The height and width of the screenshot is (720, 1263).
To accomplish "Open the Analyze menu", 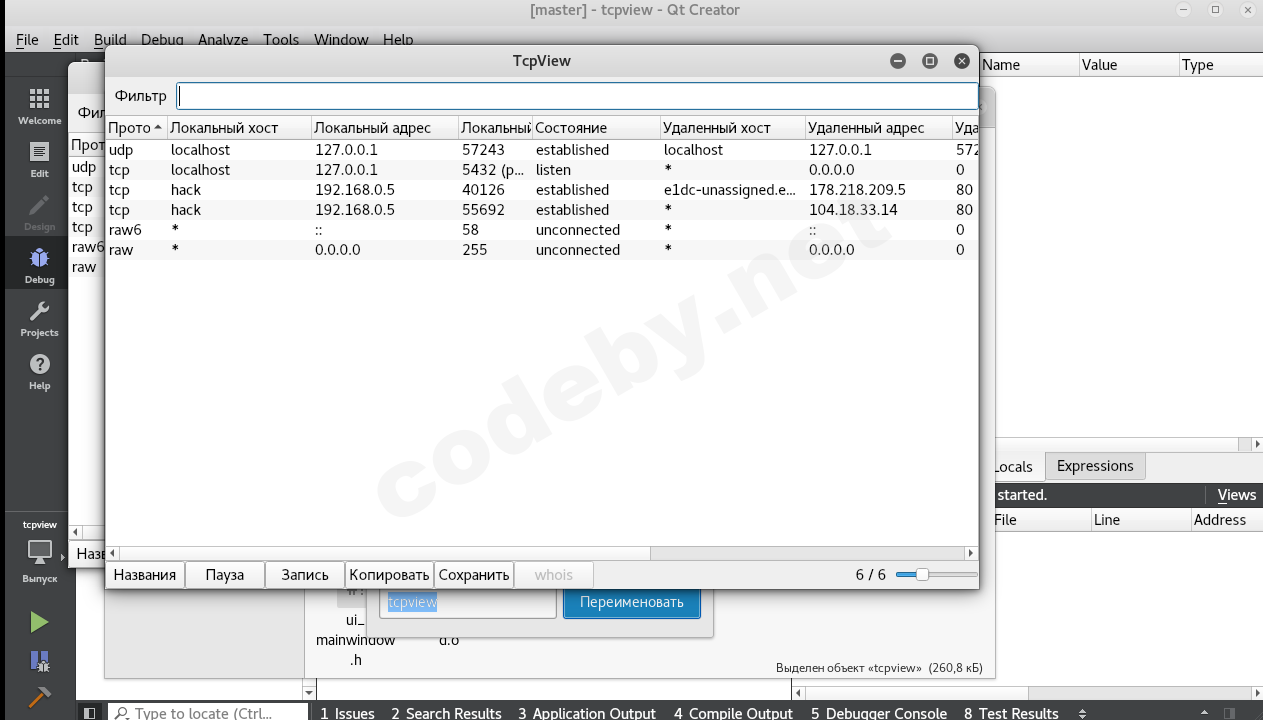I will [x=222, y=40].
